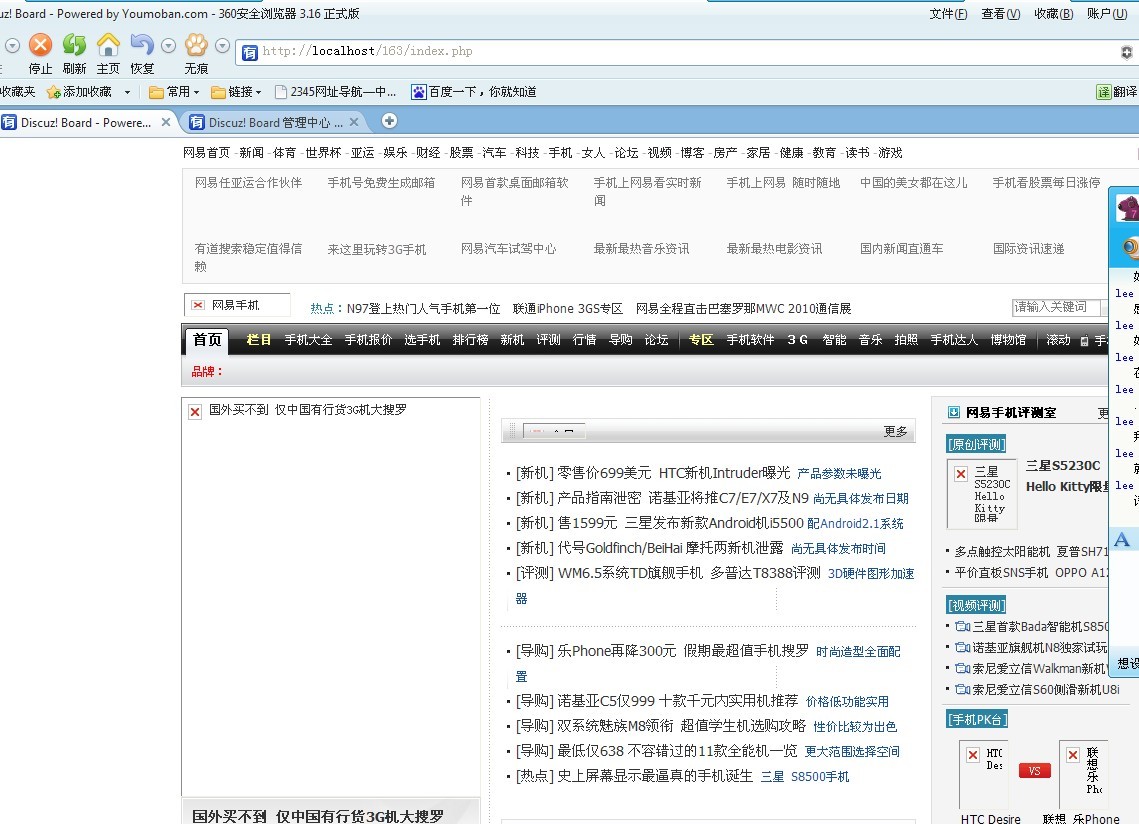This screenshot has width=1139, height=824.
Task: Close the Discuz! Board - Powere... tab
Action: tap(166, 122)
